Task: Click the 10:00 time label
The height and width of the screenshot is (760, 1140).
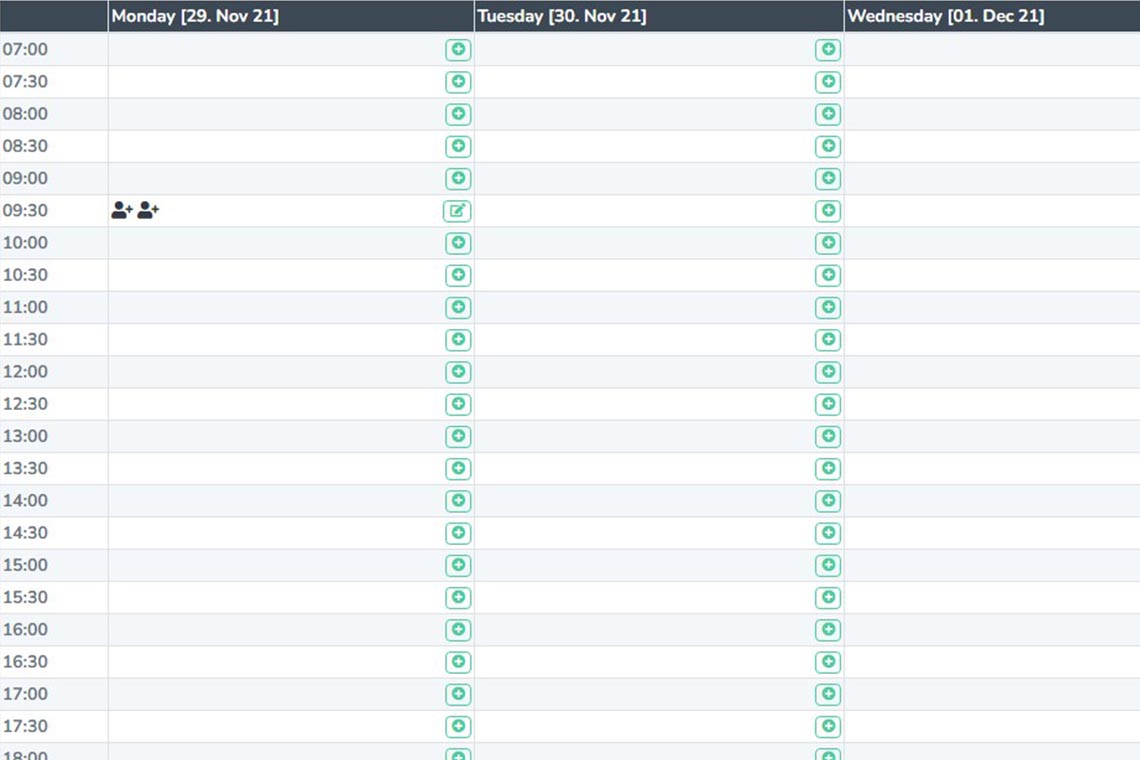Action: click(x=25, y=243)
